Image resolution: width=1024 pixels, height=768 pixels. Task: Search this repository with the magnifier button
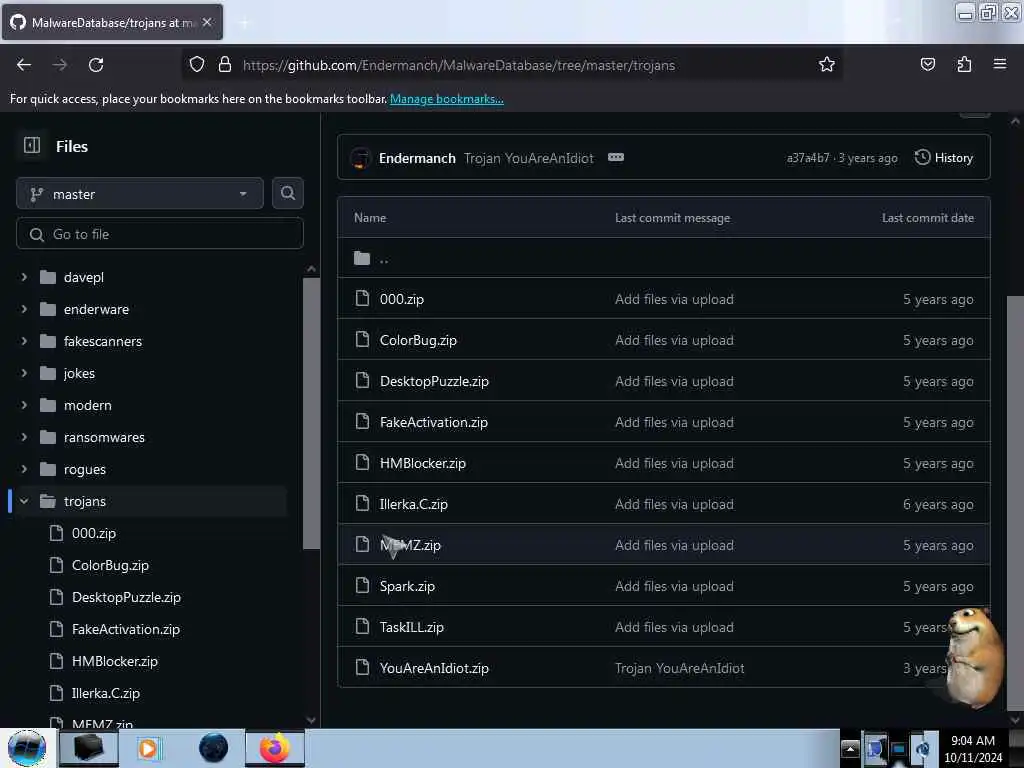(287, 193)
